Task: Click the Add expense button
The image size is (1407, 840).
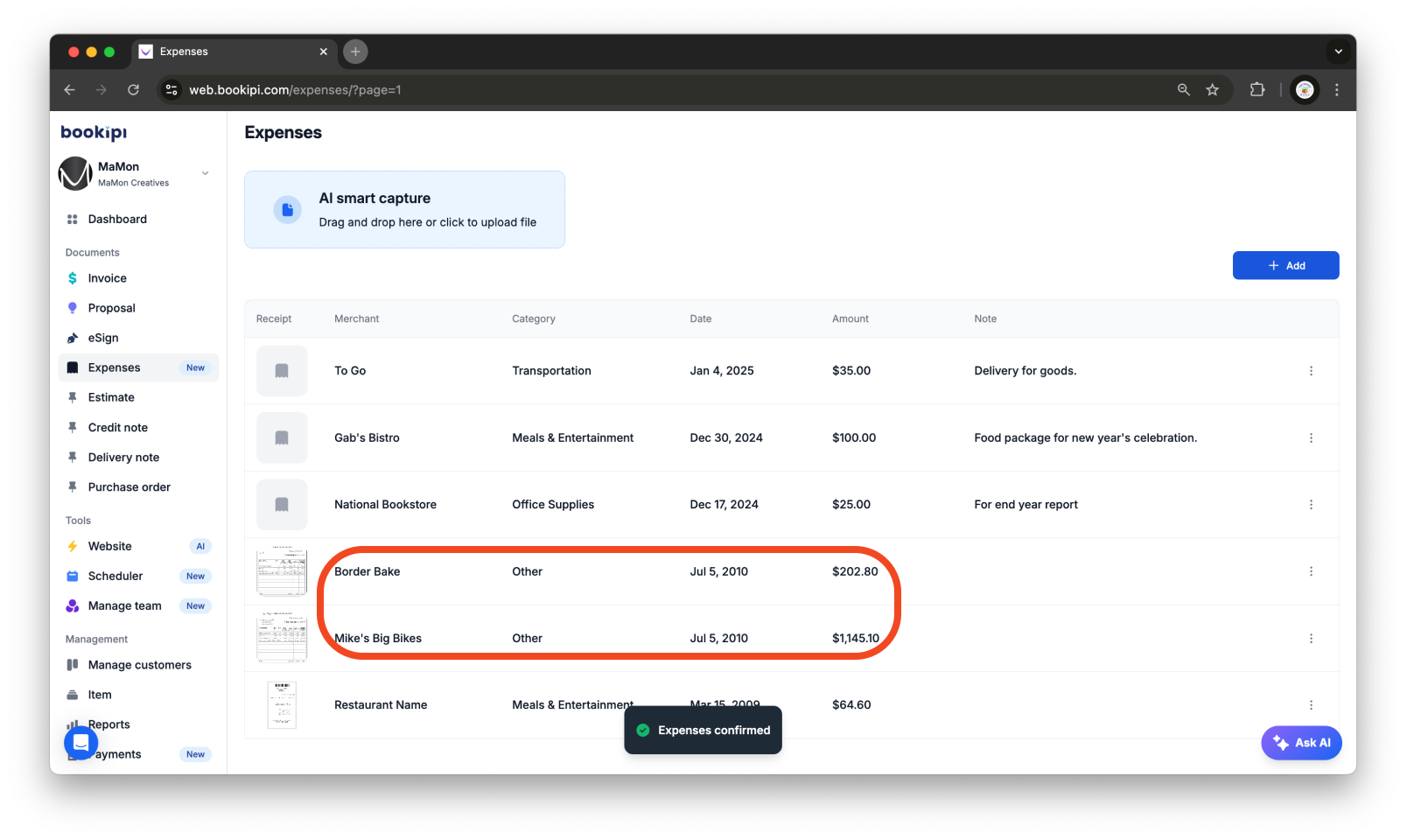Action: [x=1284, y=265]
